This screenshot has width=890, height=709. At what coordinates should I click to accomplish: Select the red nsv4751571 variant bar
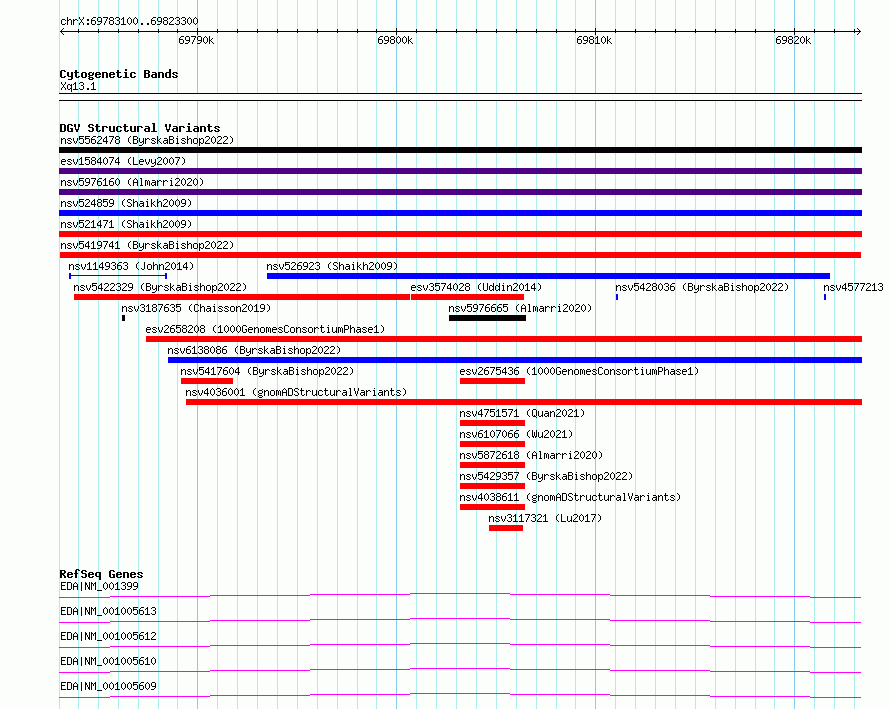[493, 423]
